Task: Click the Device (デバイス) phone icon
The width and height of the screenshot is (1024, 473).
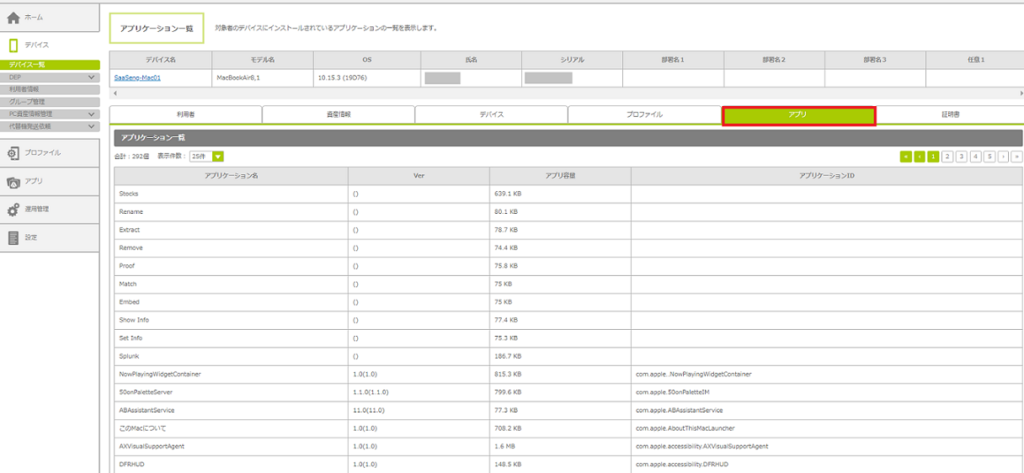Action: tap(13, 45)
